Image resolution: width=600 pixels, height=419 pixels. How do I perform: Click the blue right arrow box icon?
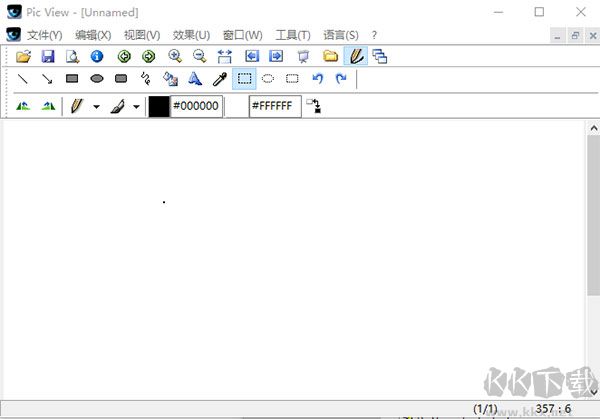pos(276,56)
